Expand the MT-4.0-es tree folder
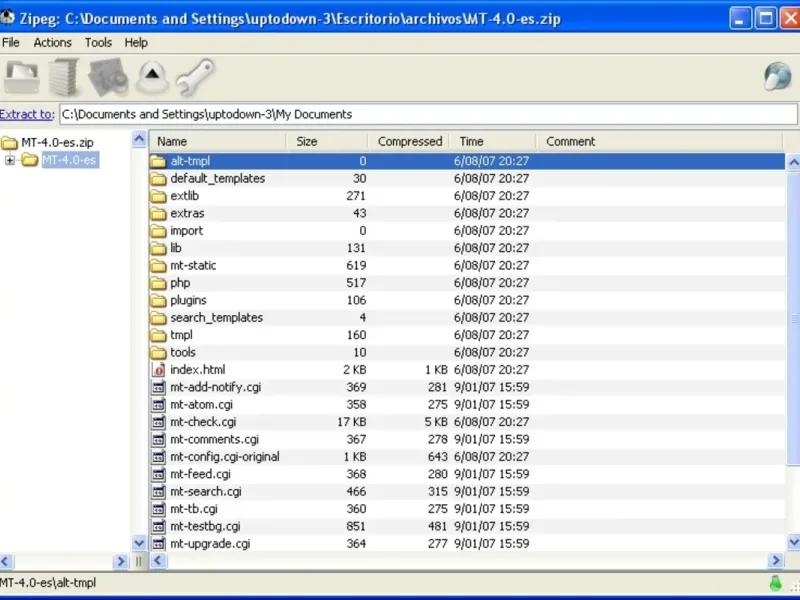The image size is (800, 600). tap(11, 160)
